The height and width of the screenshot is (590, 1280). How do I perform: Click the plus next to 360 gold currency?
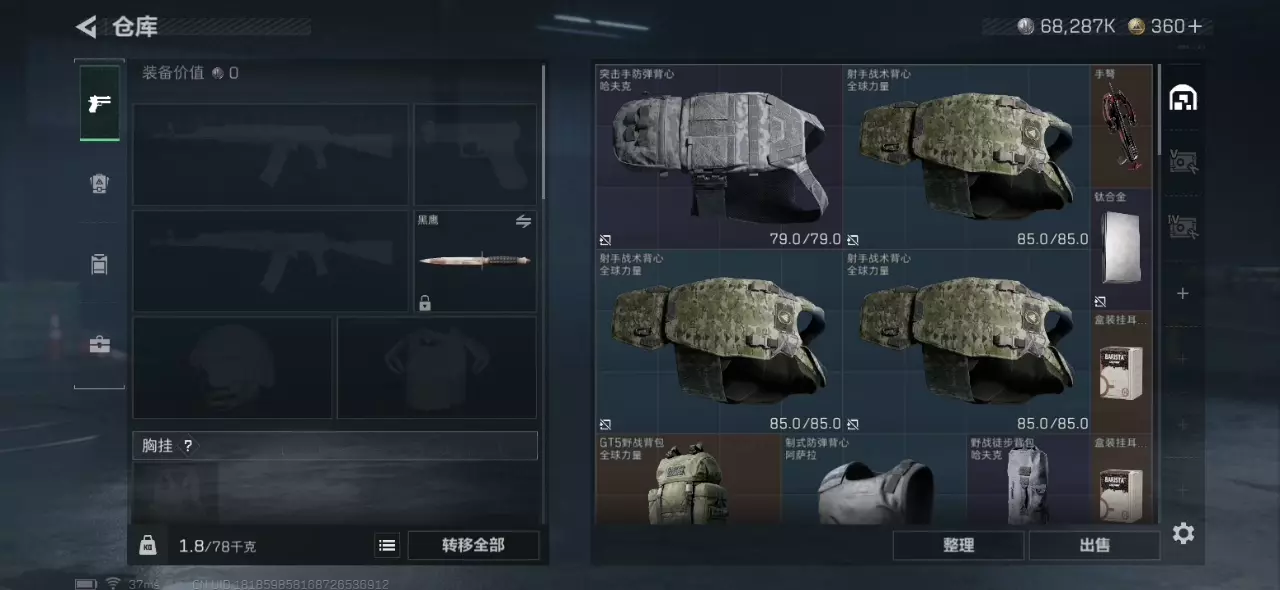coord(1195,27)
